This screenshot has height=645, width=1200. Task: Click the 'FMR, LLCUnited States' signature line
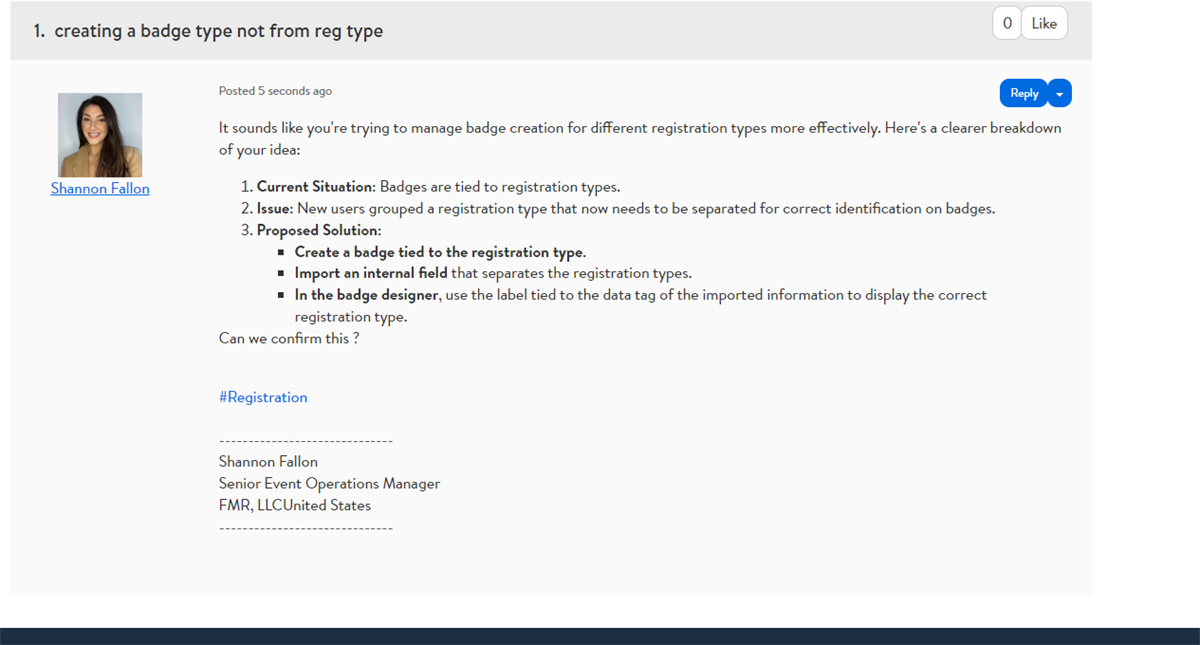(x=294, y=505)
